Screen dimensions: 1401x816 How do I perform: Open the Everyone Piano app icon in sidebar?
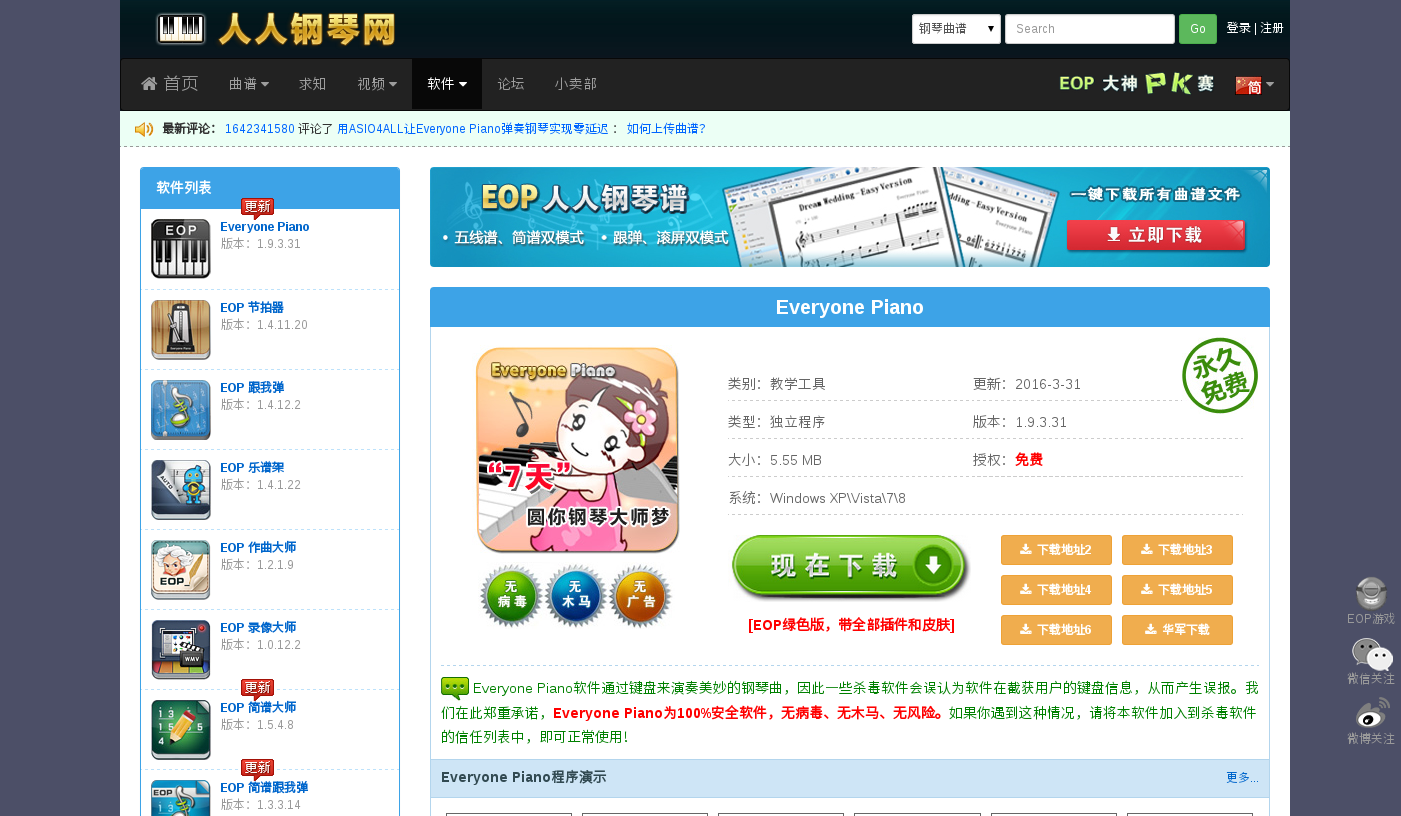[181, 249]
